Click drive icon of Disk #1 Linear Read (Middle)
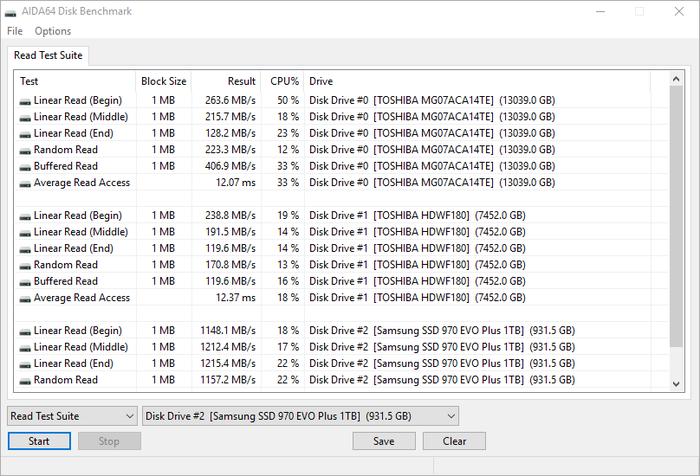 [25, 234]
